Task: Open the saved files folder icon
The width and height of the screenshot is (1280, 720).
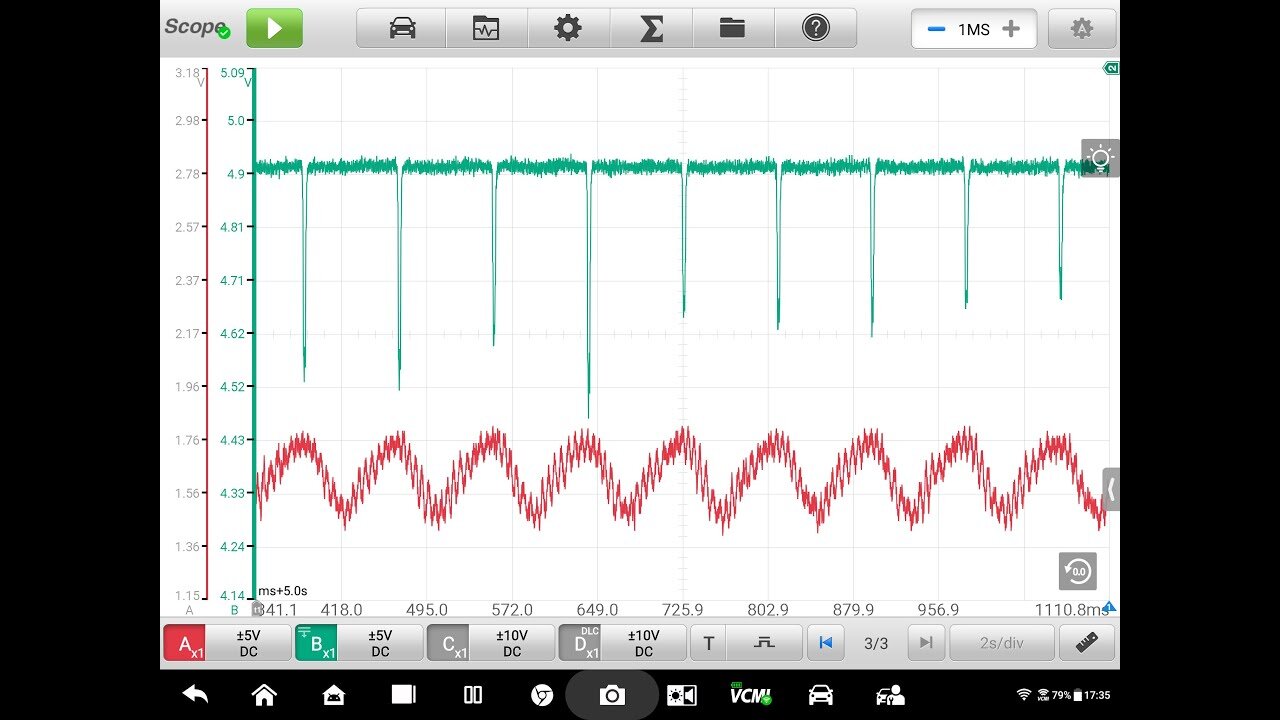Action: pyautogui.click(x=733, y=28)
